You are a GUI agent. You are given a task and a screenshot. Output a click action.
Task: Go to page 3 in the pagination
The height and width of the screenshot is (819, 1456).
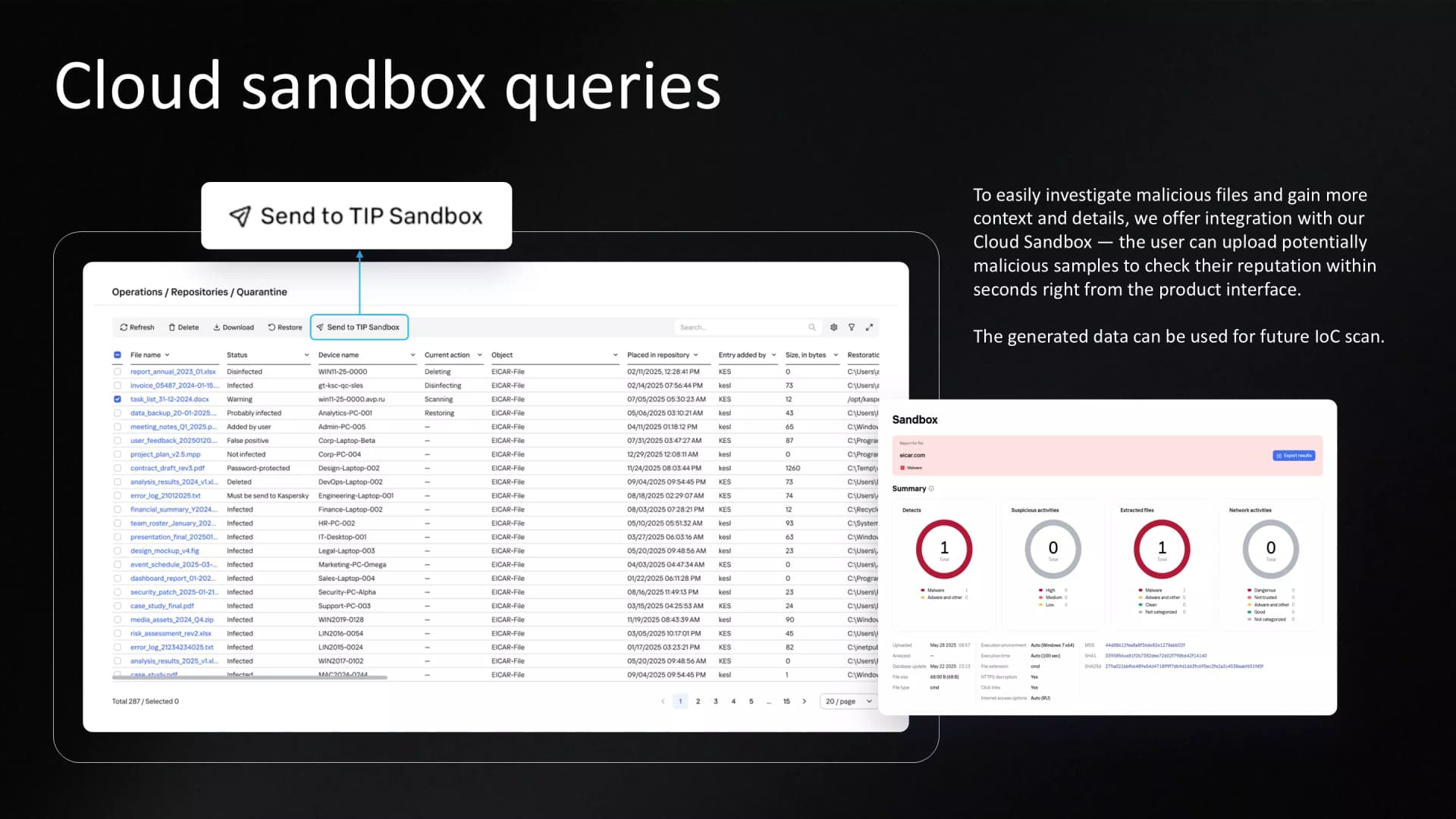716,701
